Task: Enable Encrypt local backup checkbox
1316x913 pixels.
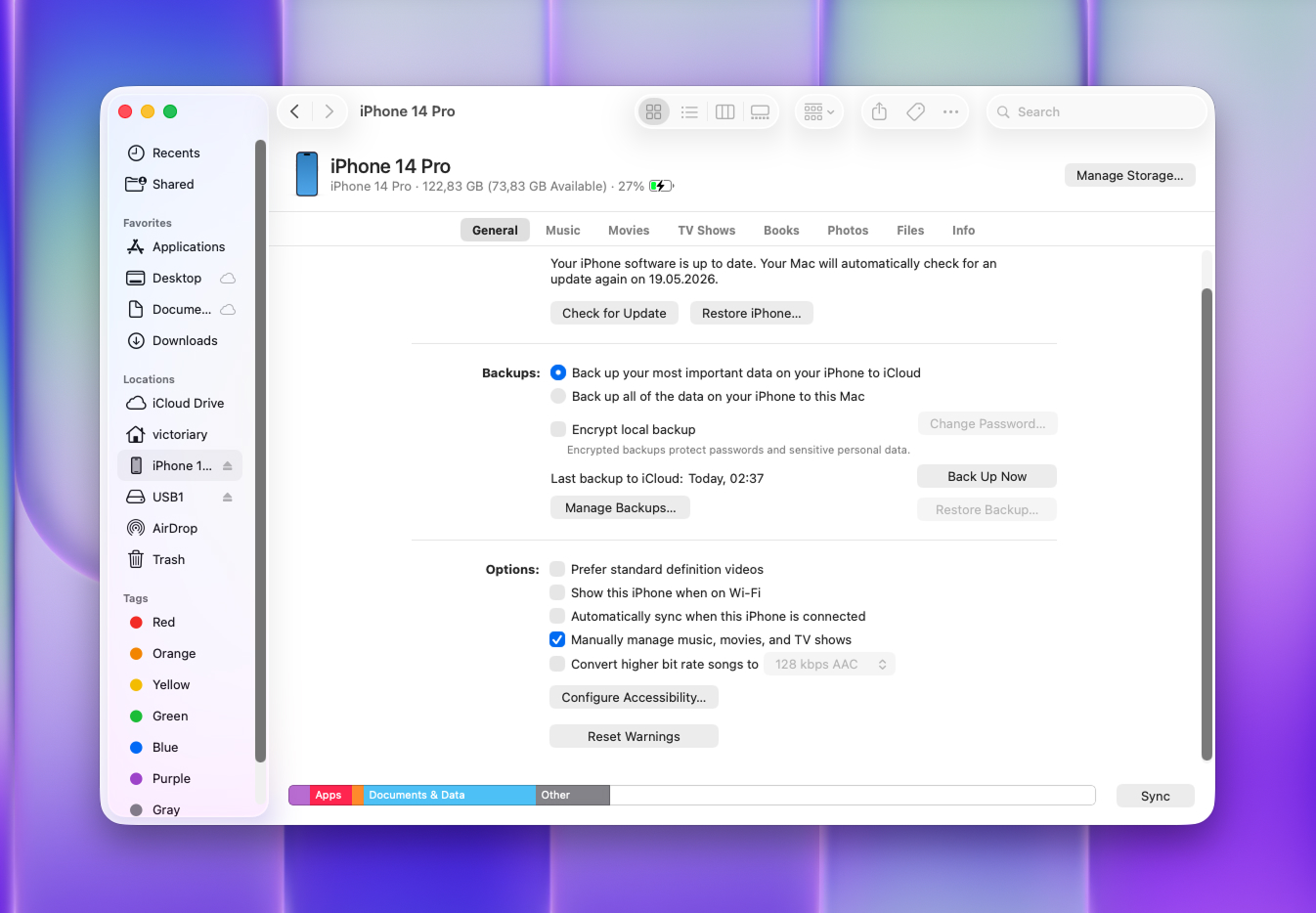Action: (558, 429)
